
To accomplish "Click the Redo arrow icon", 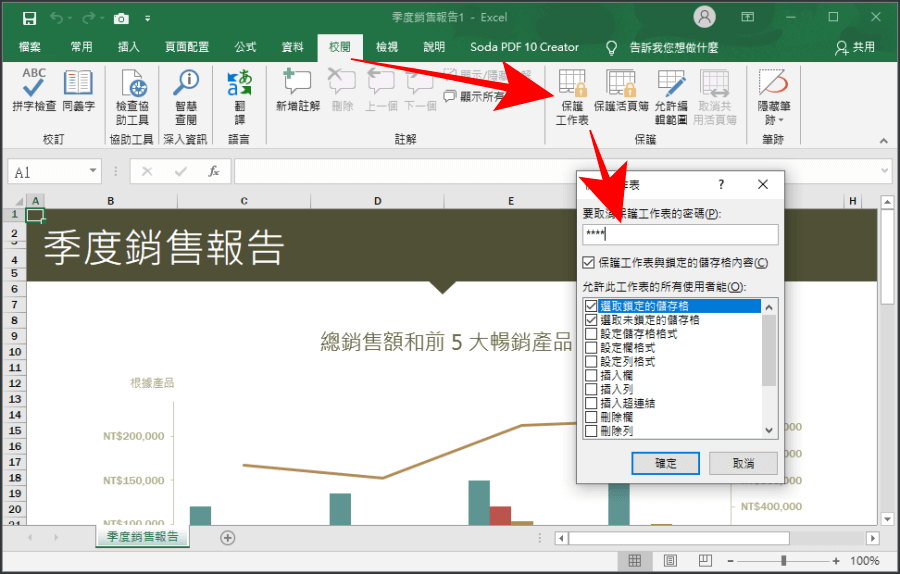I will (88, 18).
